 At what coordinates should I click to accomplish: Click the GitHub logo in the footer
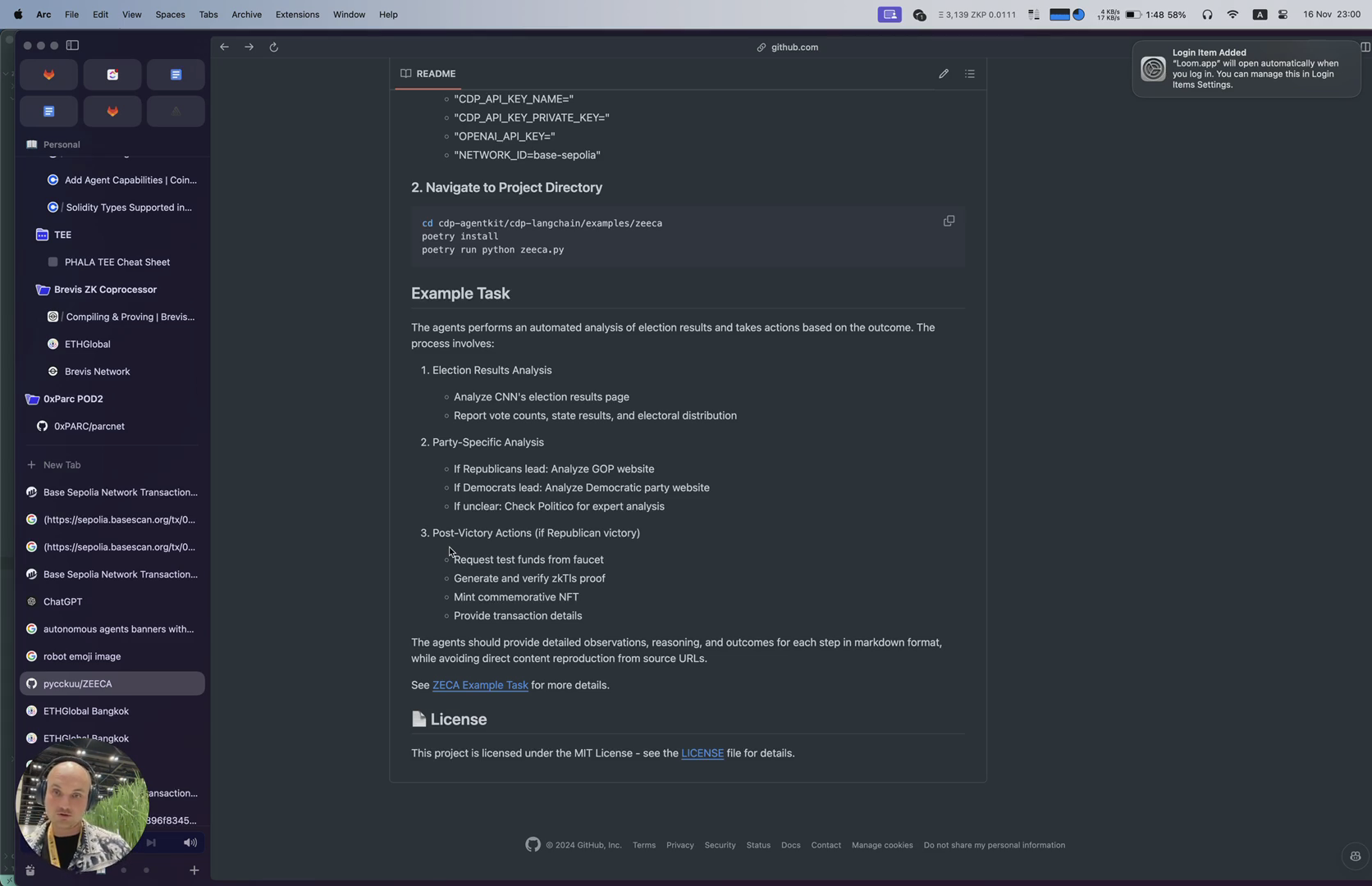point(533,845)
